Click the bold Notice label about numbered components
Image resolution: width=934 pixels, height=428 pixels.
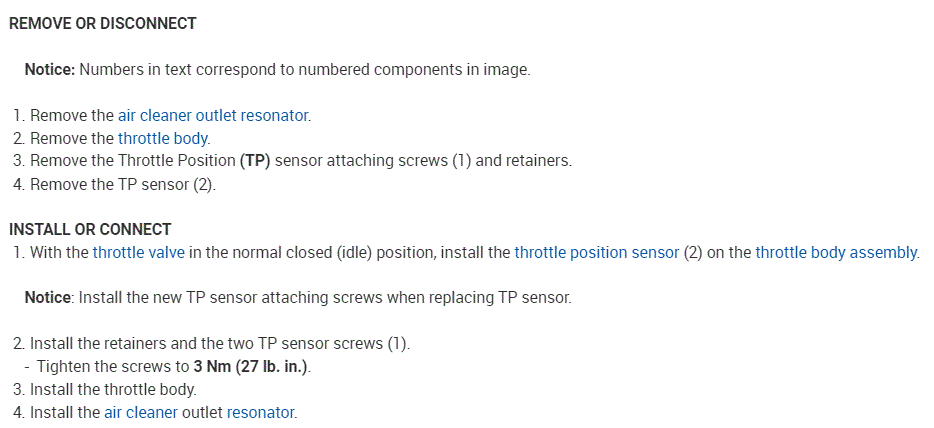[x=50, y=69]
